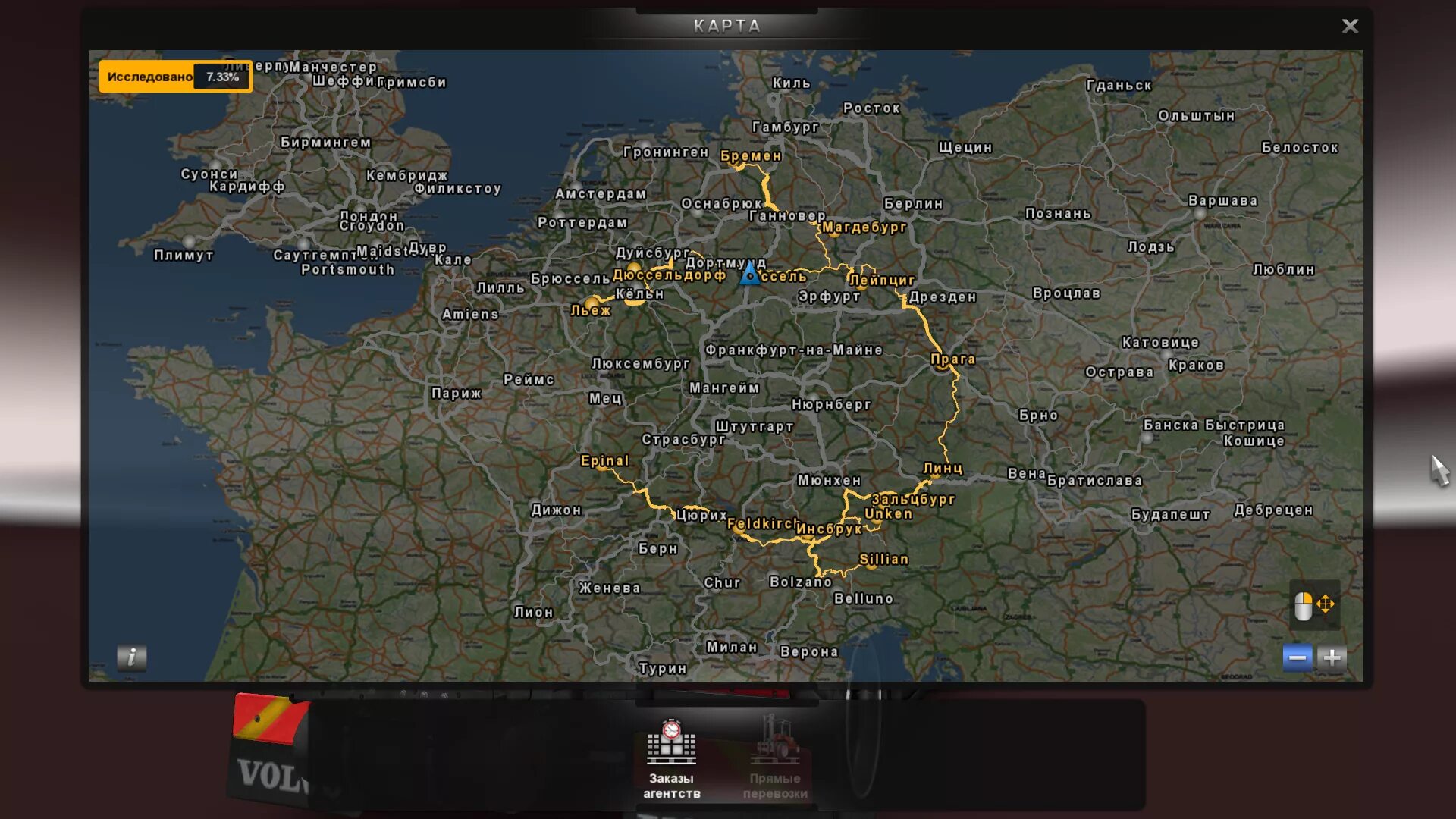Zoom in with the plus button
Image resolution: width=1456 pixels, height=819 pixels.
coord(1332,657)
